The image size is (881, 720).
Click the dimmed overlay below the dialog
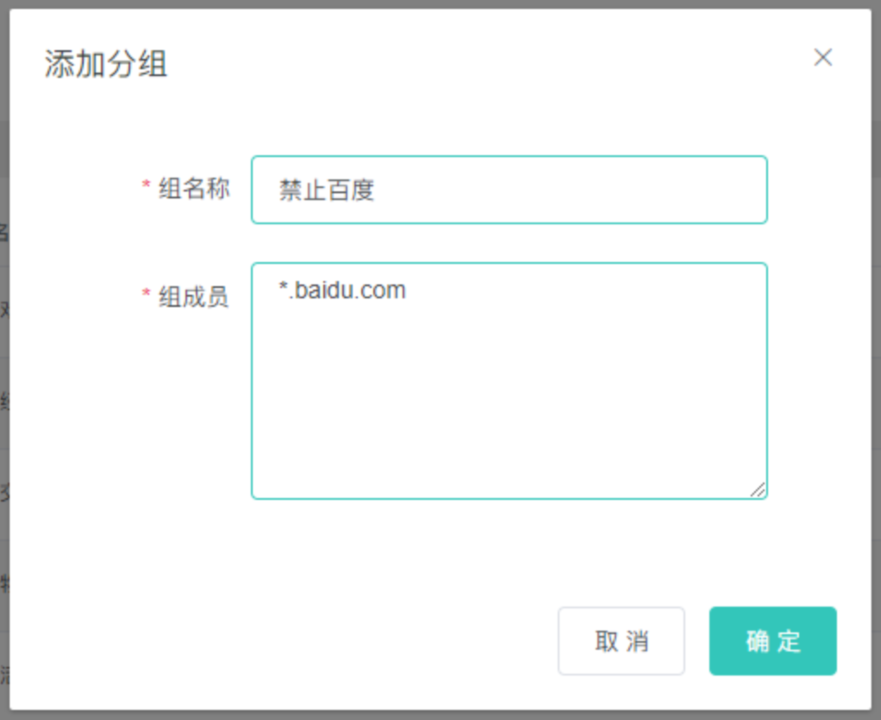[x=440, y=715]
